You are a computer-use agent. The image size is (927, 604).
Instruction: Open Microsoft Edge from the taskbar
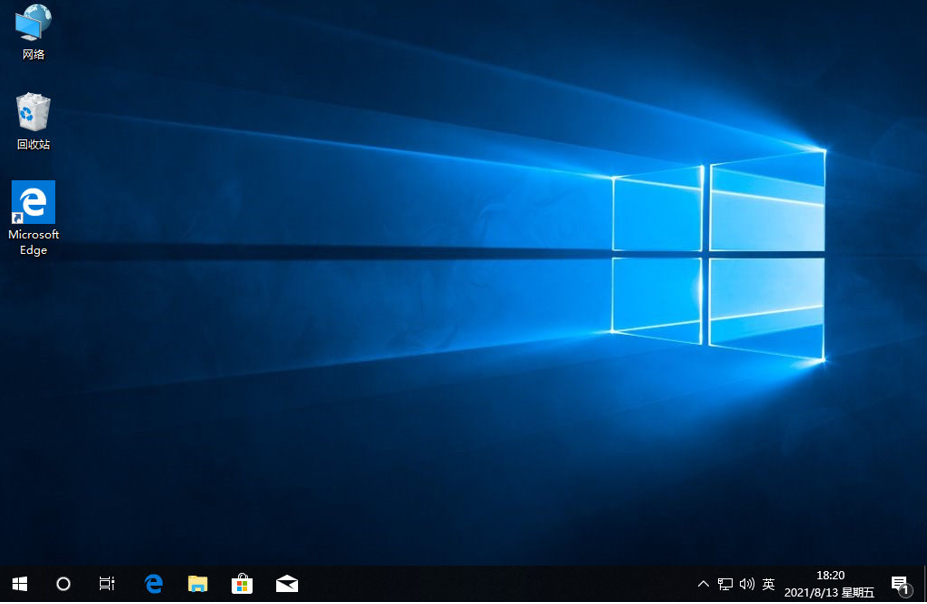pos(153,584)
